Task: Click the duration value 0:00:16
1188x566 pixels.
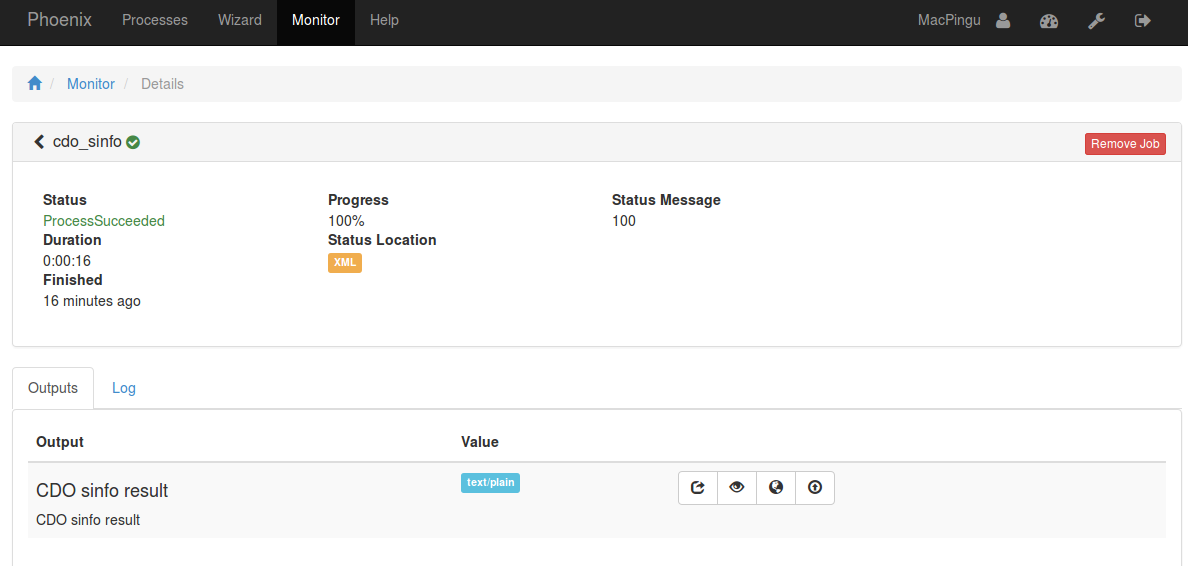Action: 67,261
